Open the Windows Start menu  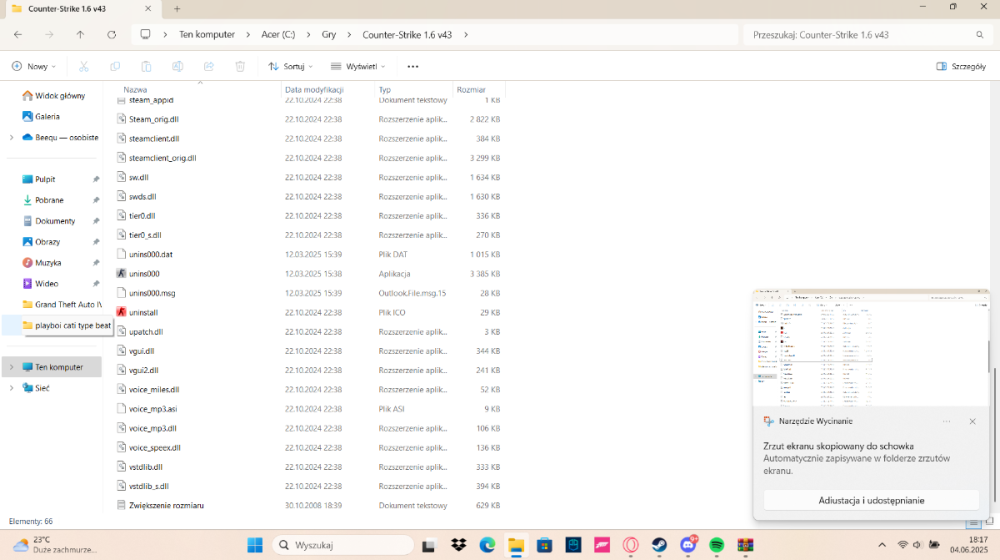[255, 545]
